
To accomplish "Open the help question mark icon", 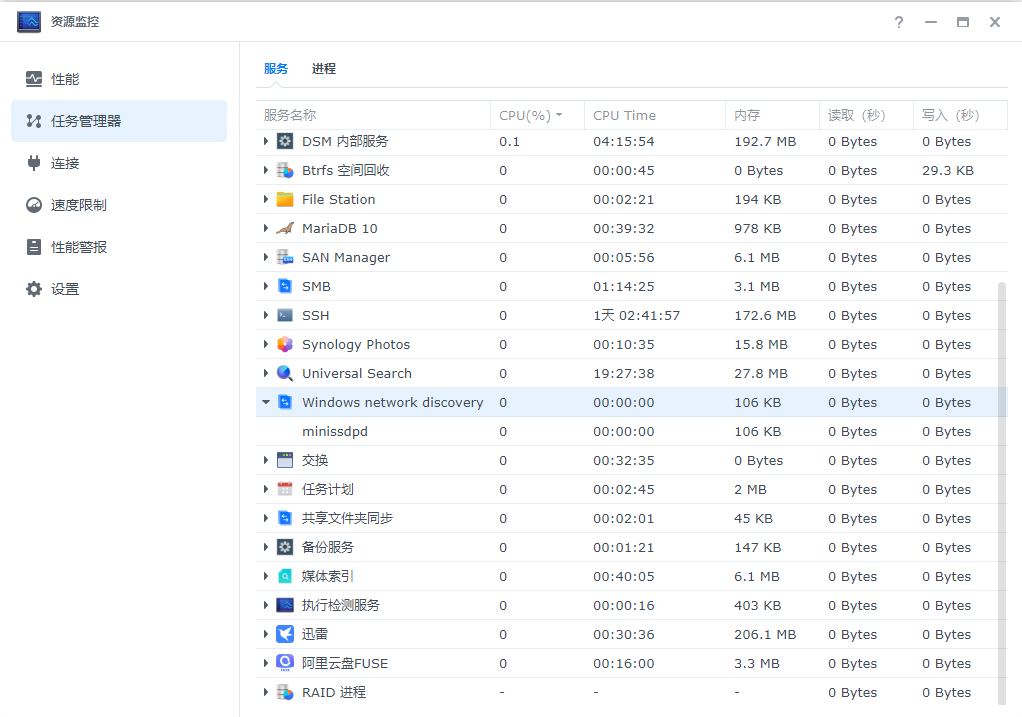I will pos(899,22).
